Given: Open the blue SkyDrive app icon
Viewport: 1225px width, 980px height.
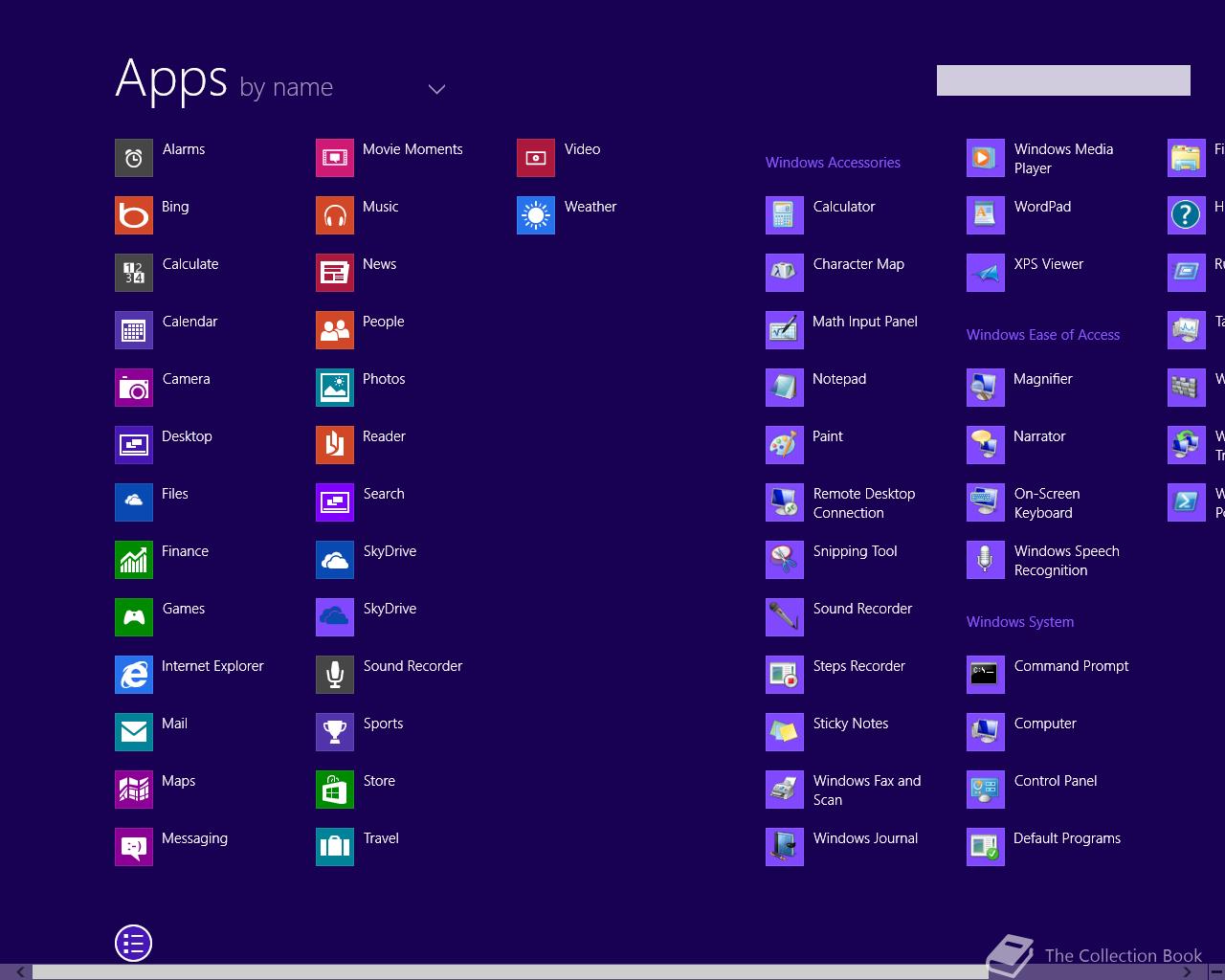Looking at the screenshot, I should coord(335,560).
